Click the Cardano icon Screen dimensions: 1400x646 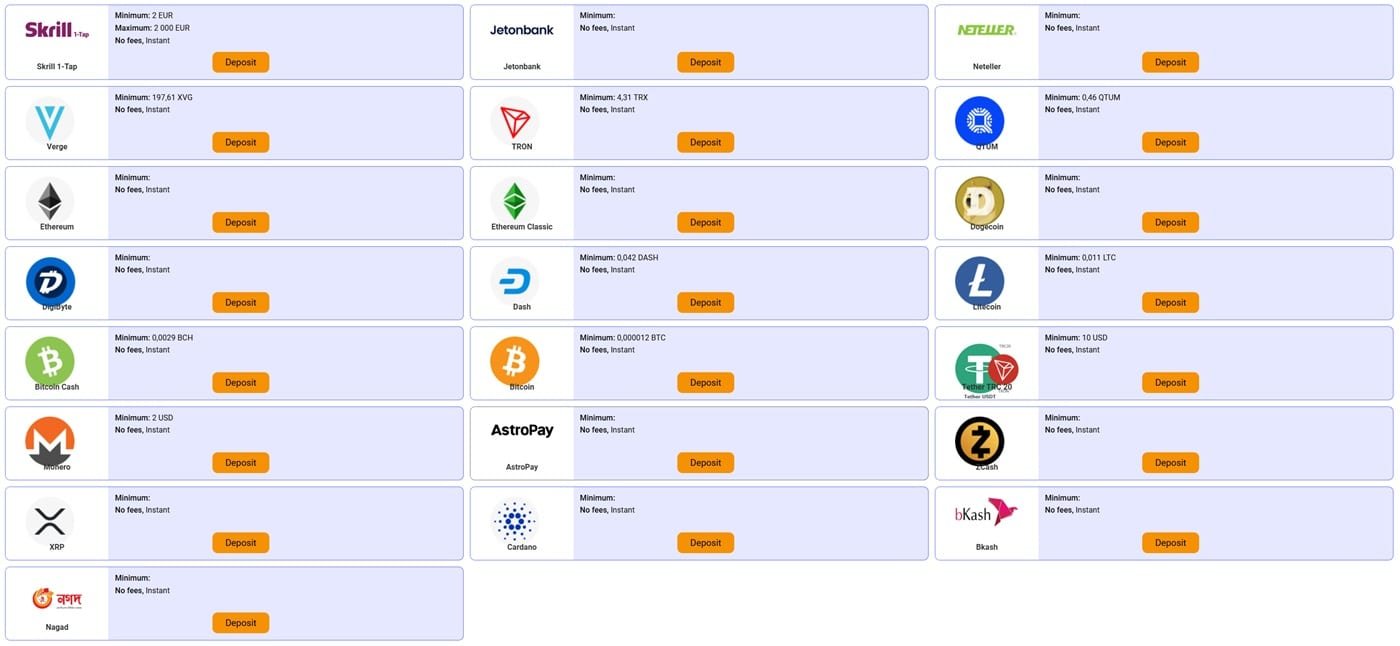516,519
